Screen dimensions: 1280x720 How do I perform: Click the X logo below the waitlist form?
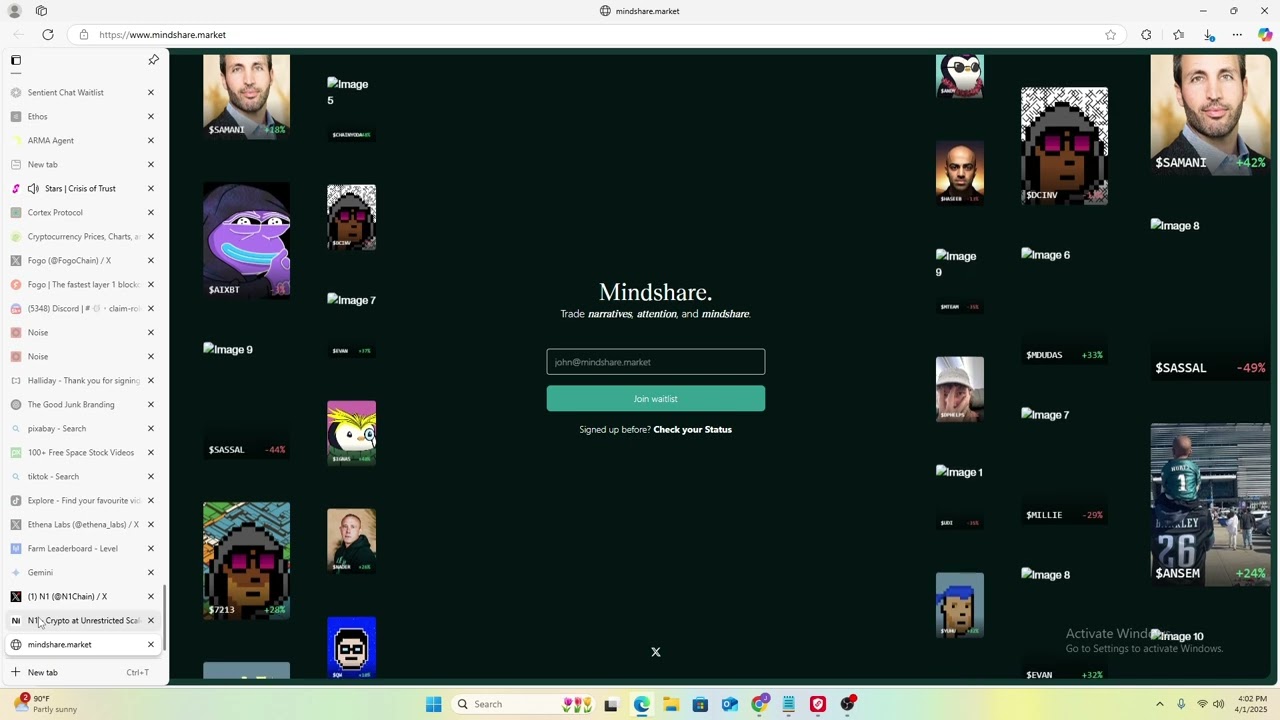coord(656,652)
